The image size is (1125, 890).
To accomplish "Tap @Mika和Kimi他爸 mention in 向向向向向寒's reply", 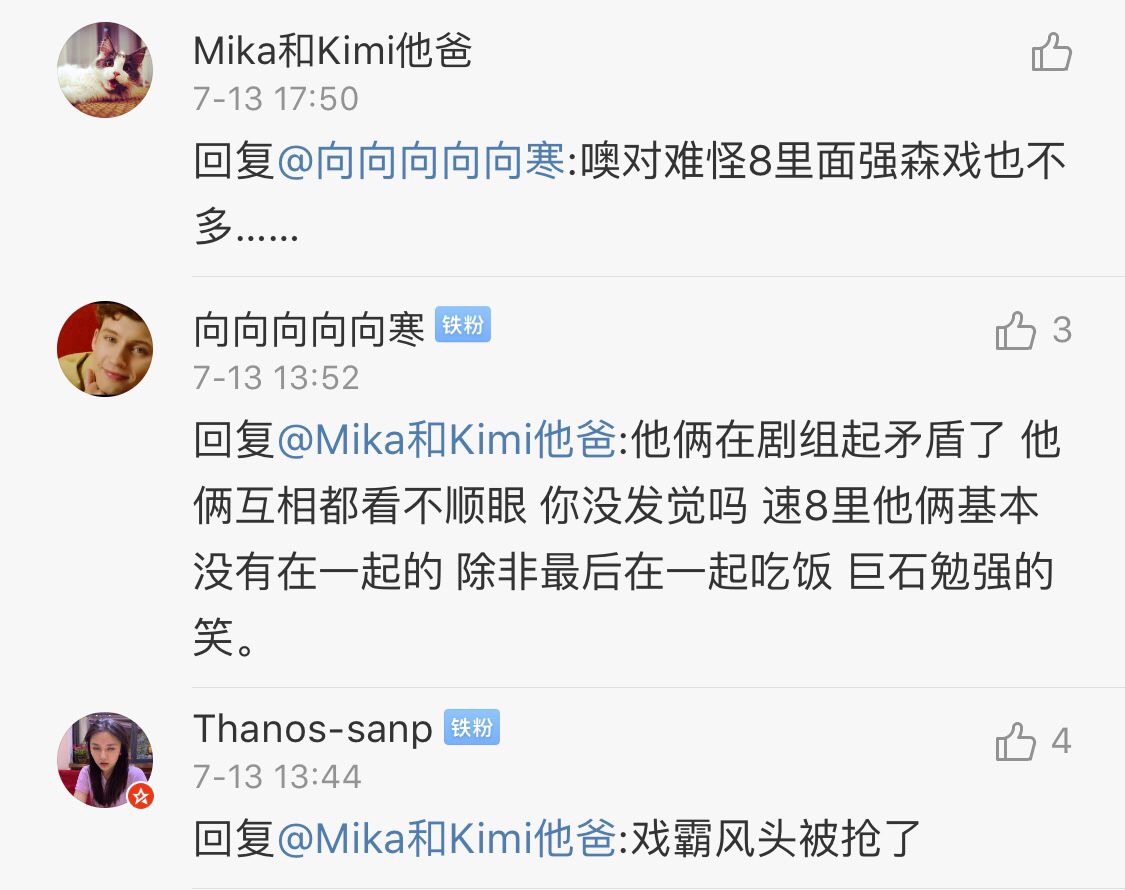I will [445, 441].
